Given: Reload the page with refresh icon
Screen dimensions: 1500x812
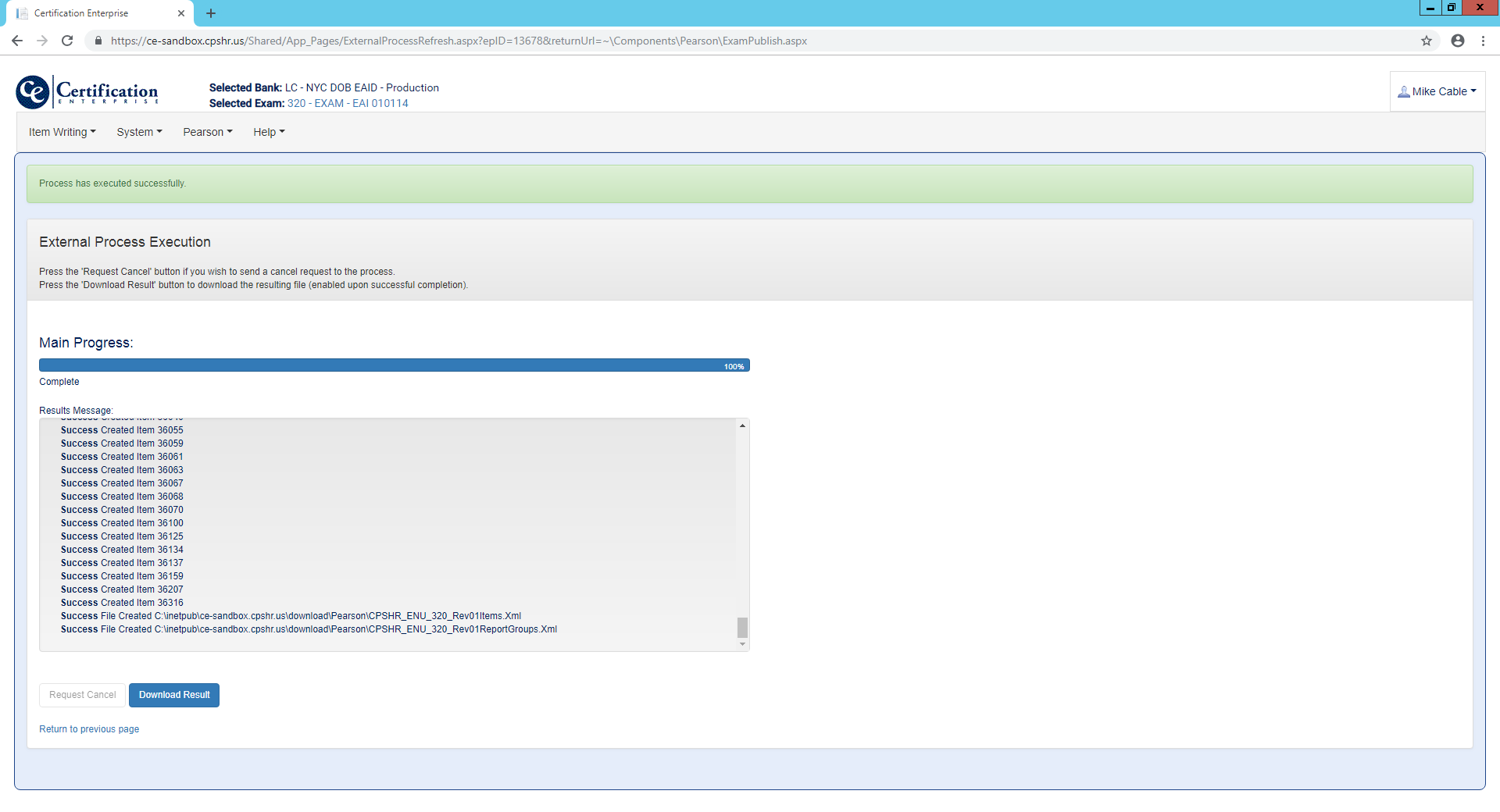Looking at the screenshot, I should tap(67, 41).
